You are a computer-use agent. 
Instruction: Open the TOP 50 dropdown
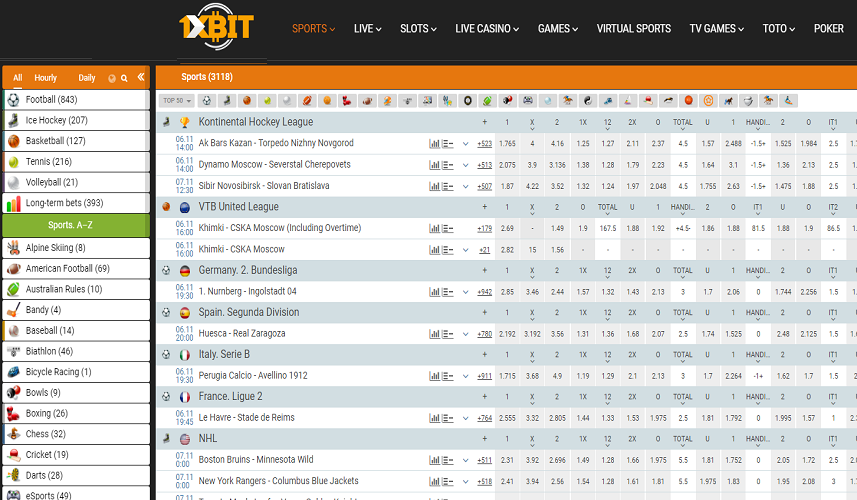[177, 101]
